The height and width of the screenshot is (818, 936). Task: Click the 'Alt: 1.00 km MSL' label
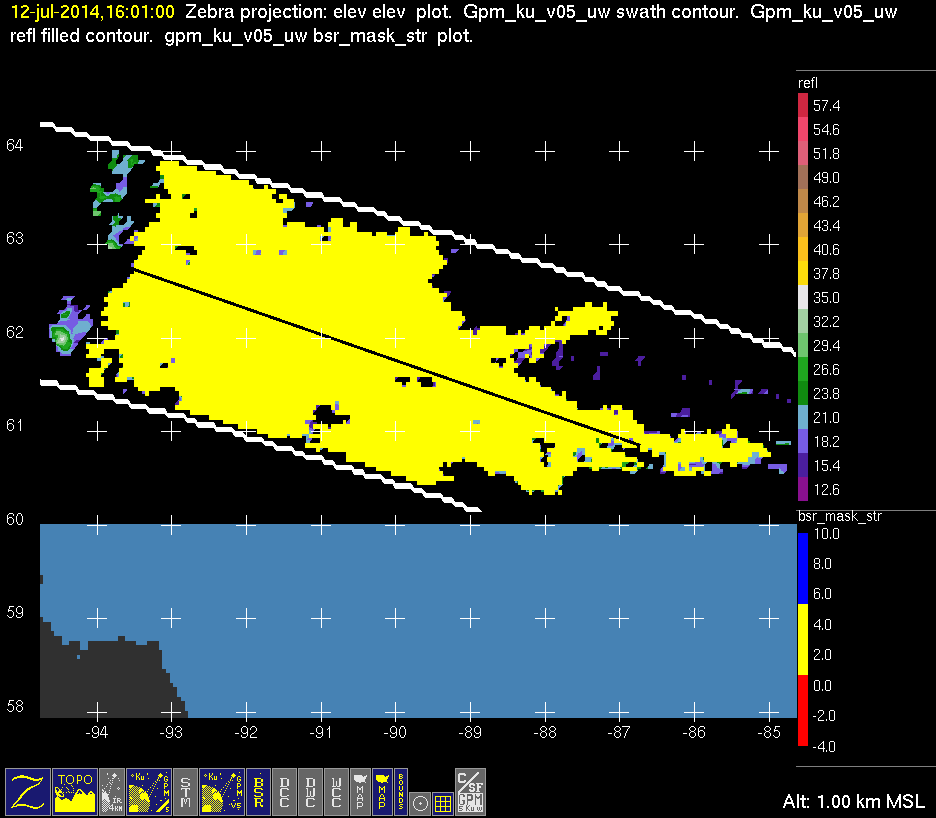point(854,801)
